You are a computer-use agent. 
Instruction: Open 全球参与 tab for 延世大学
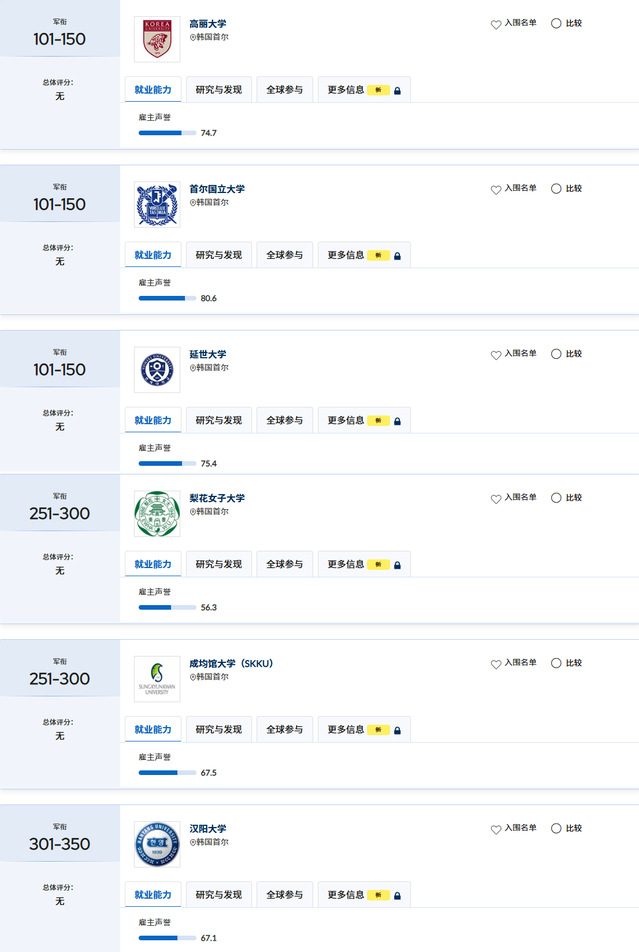click(x=284, y=420)
